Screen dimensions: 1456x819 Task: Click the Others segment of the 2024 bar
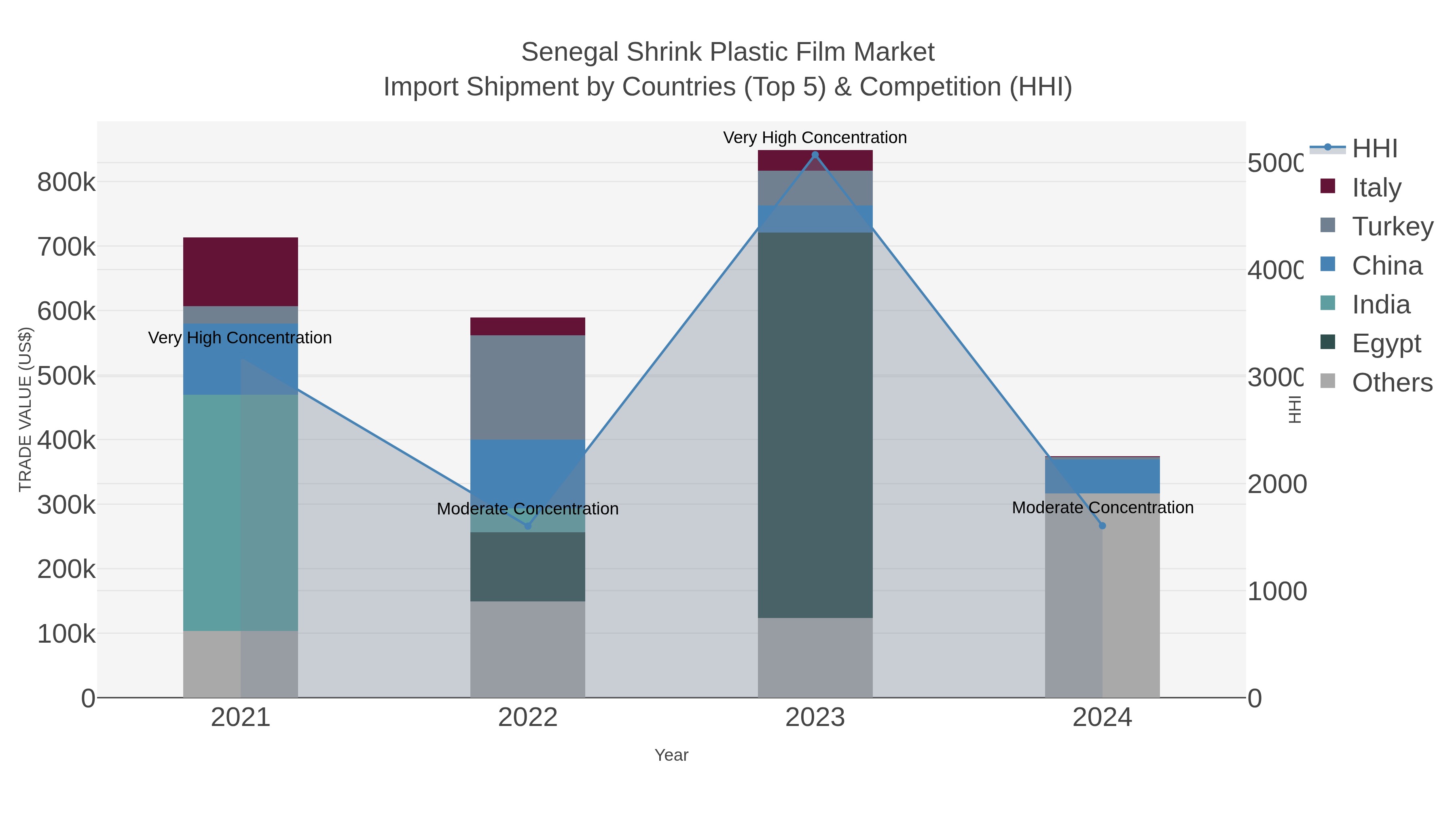point(1102,596)
